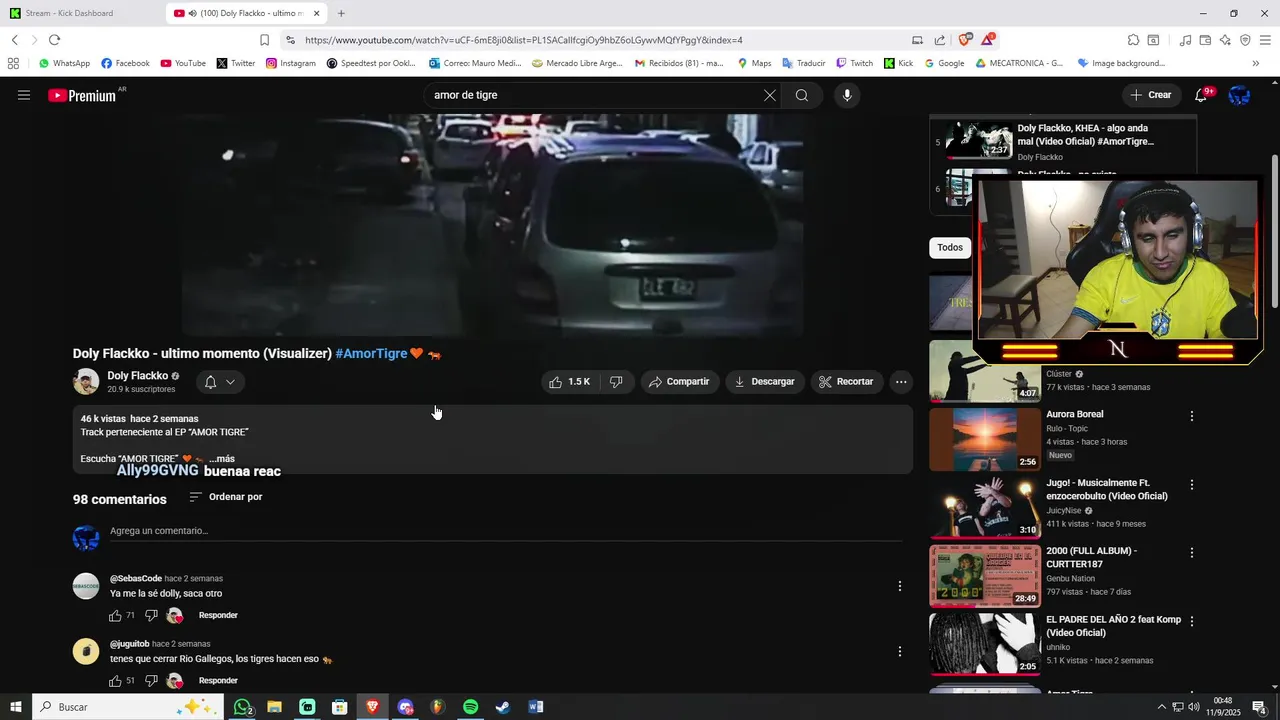Like the @juguitob comment

click(116, 681)
